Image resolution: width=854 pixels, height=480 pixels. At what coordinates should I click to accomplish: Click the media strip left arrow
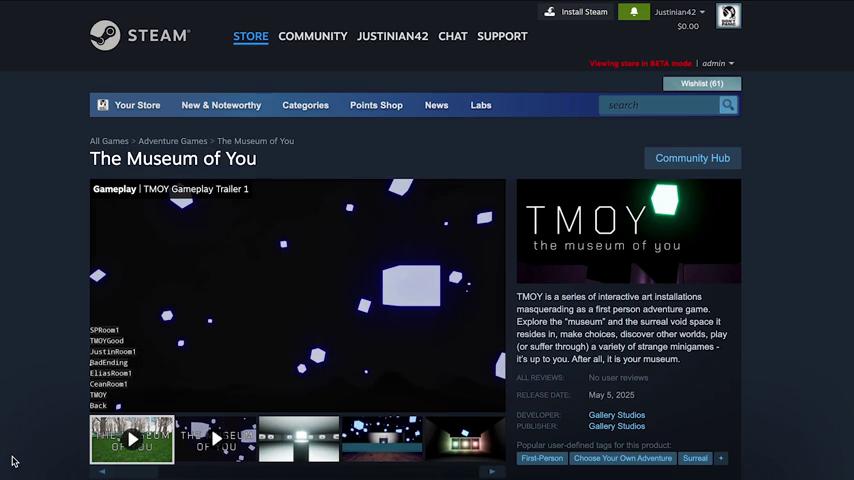[x=102, y=471]
